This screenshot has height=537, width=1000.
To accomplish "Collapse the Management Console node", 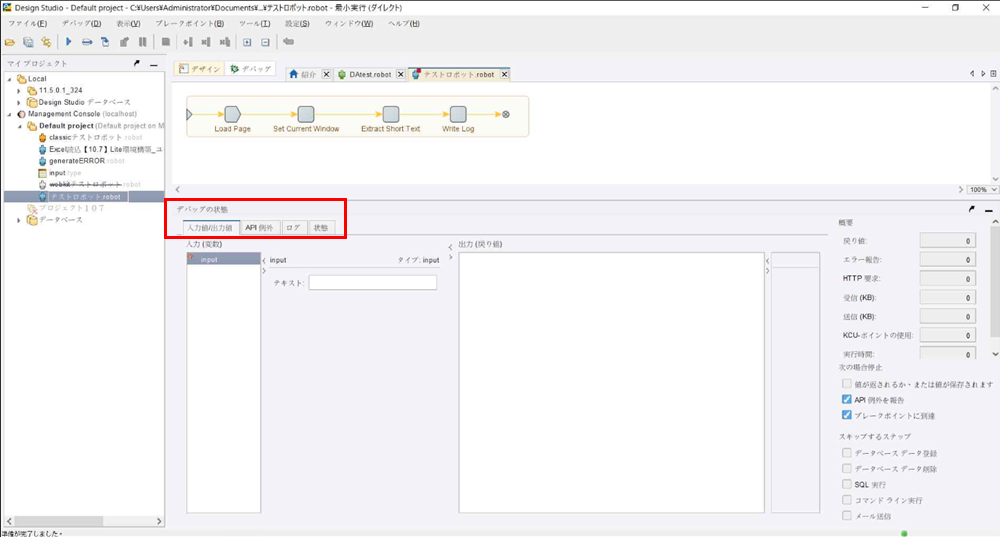I will click(9, 114).
